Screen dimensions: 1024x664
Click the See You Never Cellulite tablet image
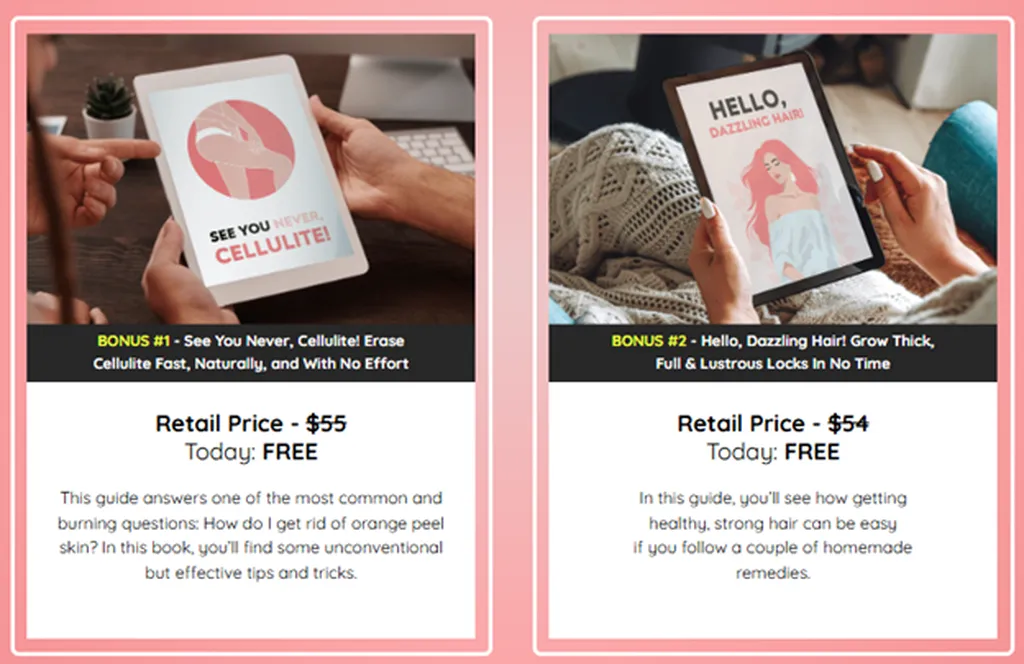(251, 179)
